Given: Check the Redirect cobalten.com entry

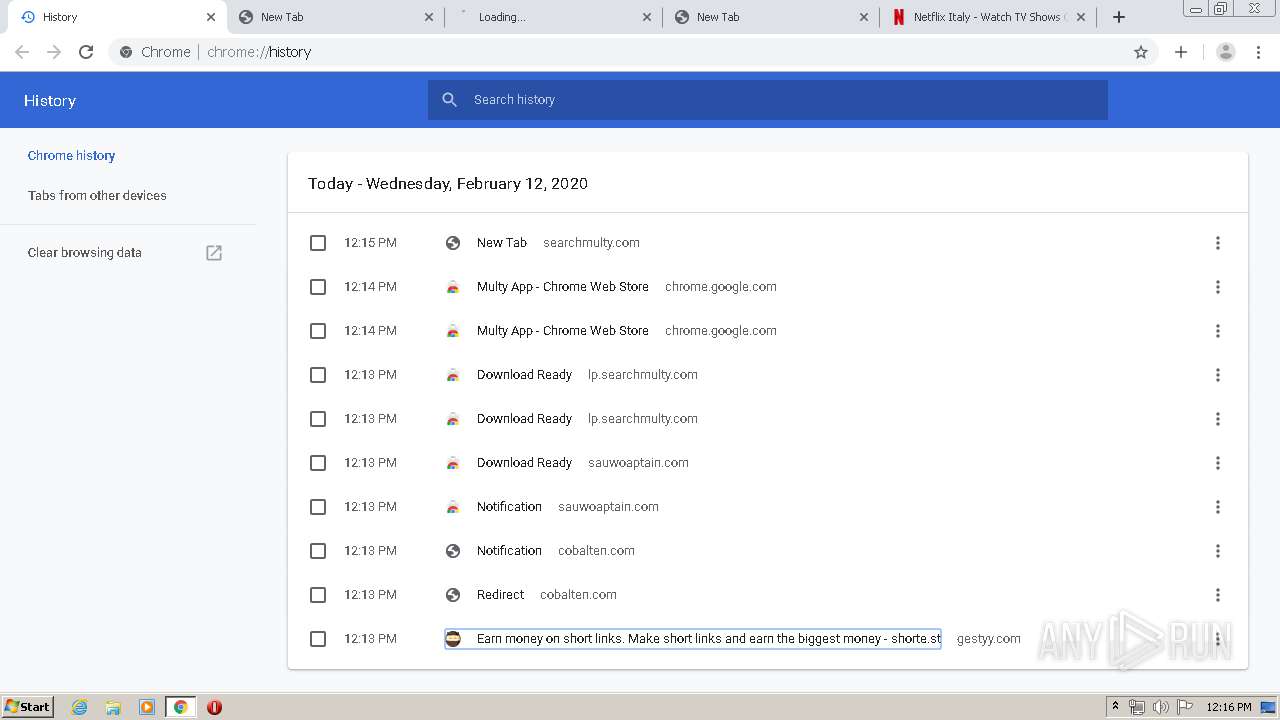Looking at the screenshot, I should (x=318, y=595).
